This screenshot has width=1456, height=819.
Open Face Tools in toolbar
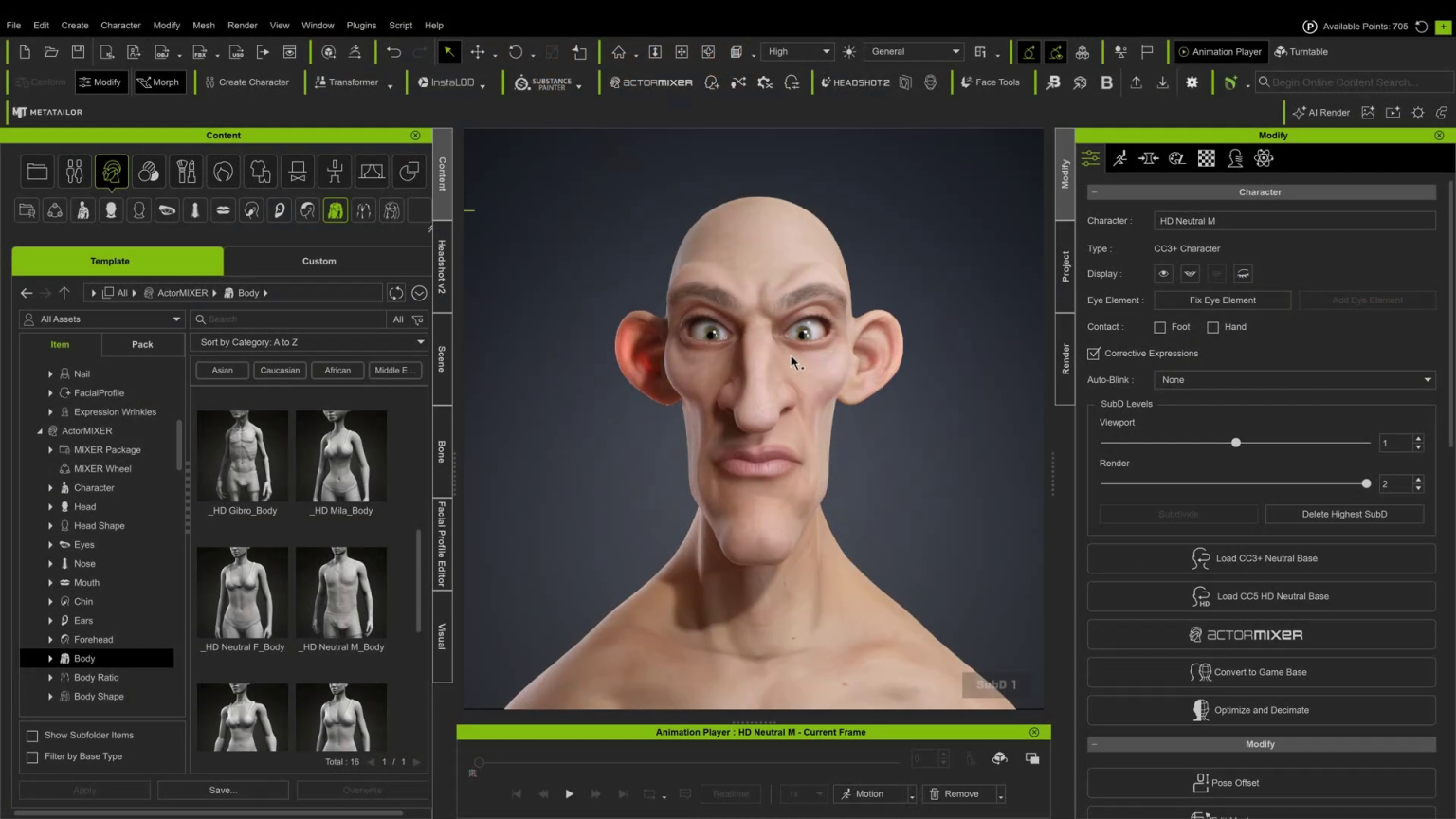[991, 82]
